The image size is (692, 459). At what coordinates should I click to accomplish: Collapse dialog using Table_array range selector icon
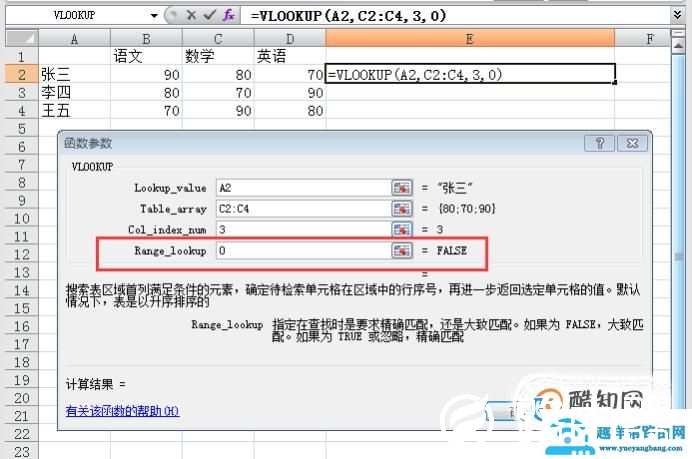coord(402,209)
